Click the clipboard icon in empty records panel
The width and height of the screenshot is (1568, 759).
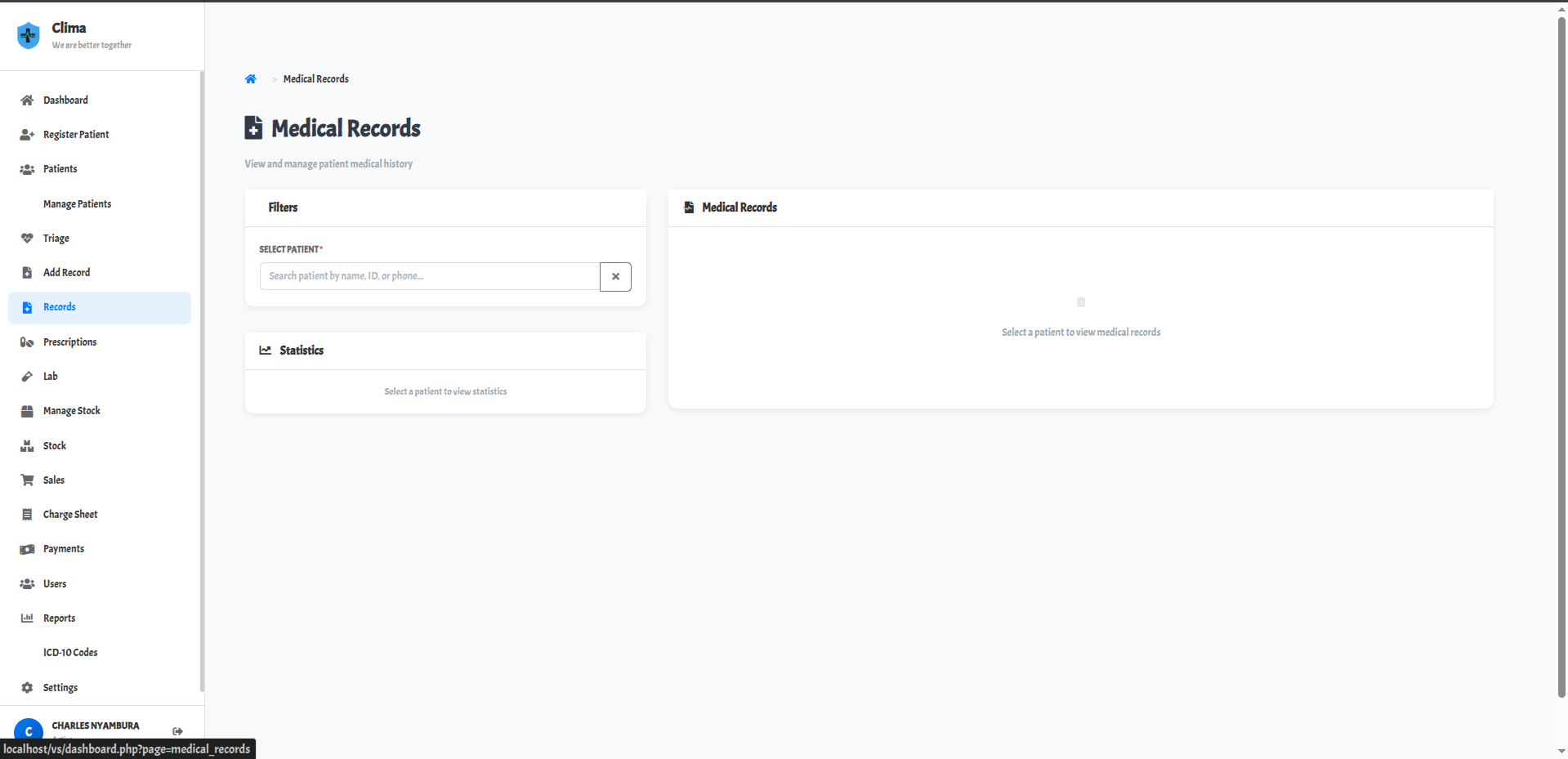tap(1081, 302)
